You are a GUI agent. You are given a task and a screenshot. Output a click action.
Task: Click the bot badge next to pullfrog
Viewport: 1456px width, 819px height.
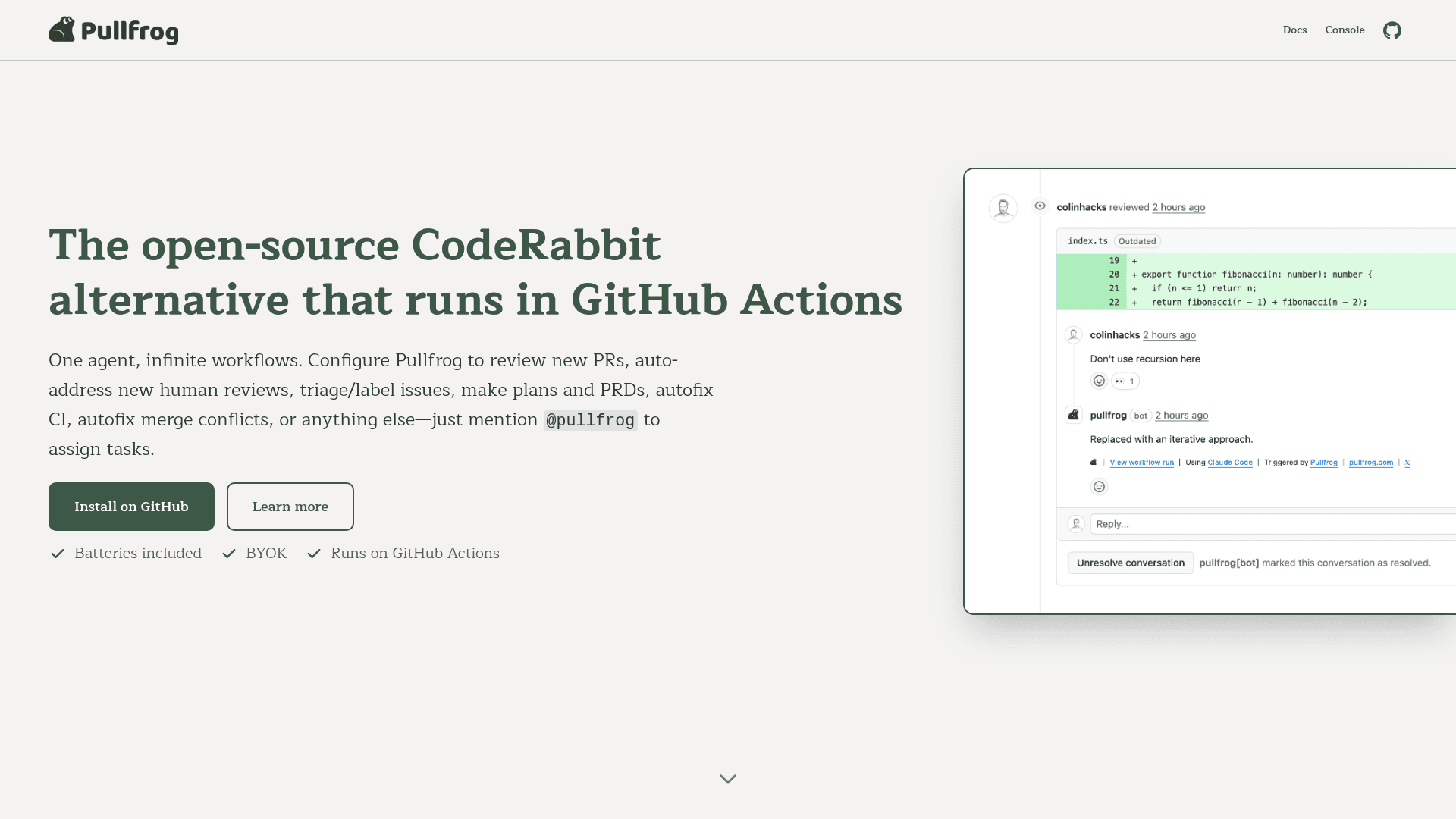pos(1141,416)
